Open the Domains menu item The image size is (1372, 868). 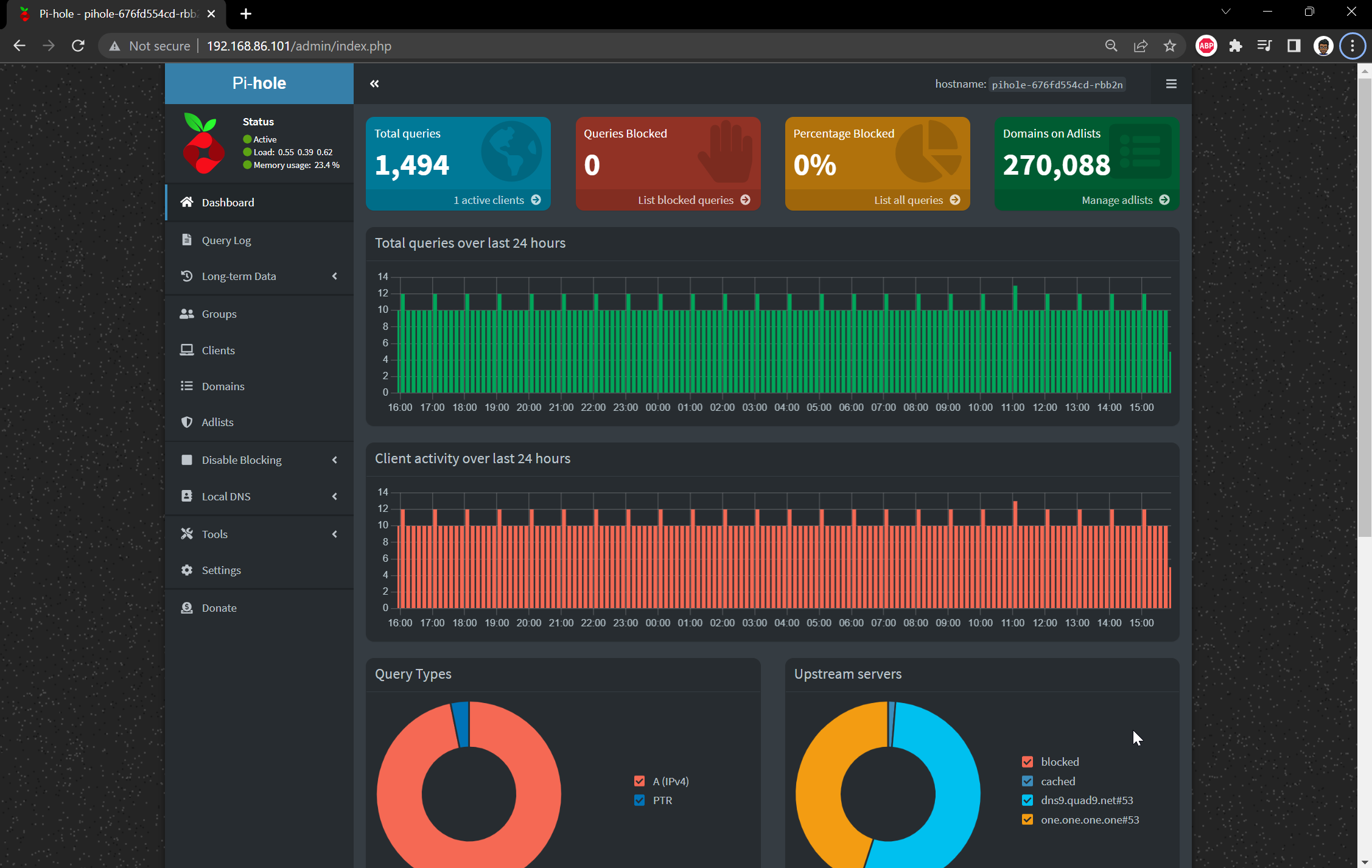click(x=259, y=386)
